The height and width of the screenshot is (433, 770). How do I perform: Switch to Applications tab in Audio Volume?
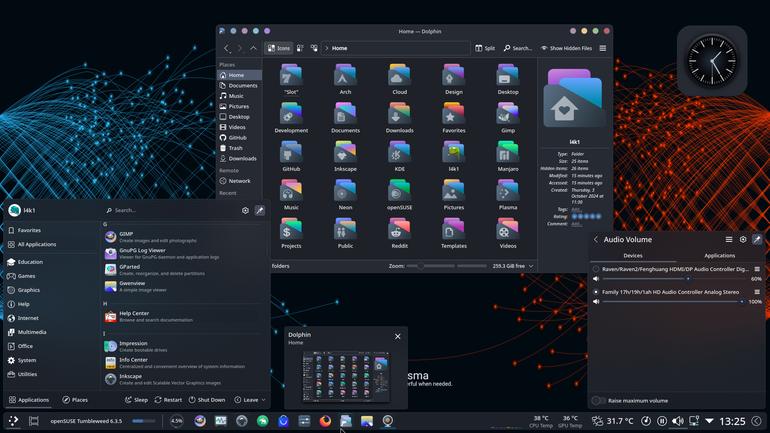pyautogui.click(x=719, y=255)
